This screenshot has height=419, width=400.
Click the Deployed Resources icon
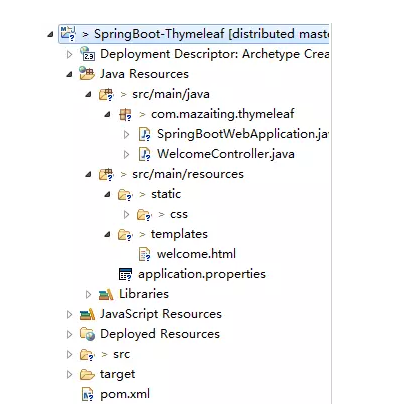pyautogui.click(x=87, y=334)
